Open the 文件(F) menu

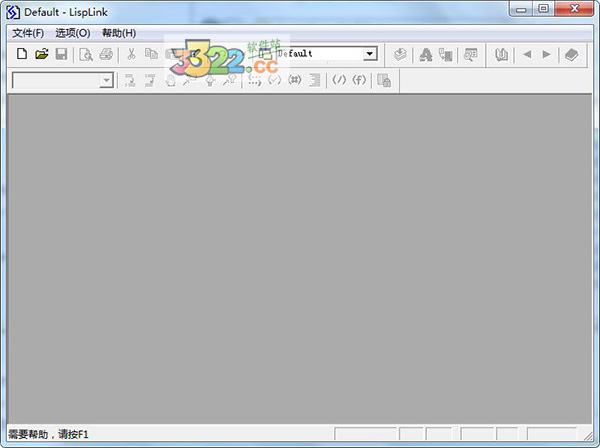click(x=28, y=33)
